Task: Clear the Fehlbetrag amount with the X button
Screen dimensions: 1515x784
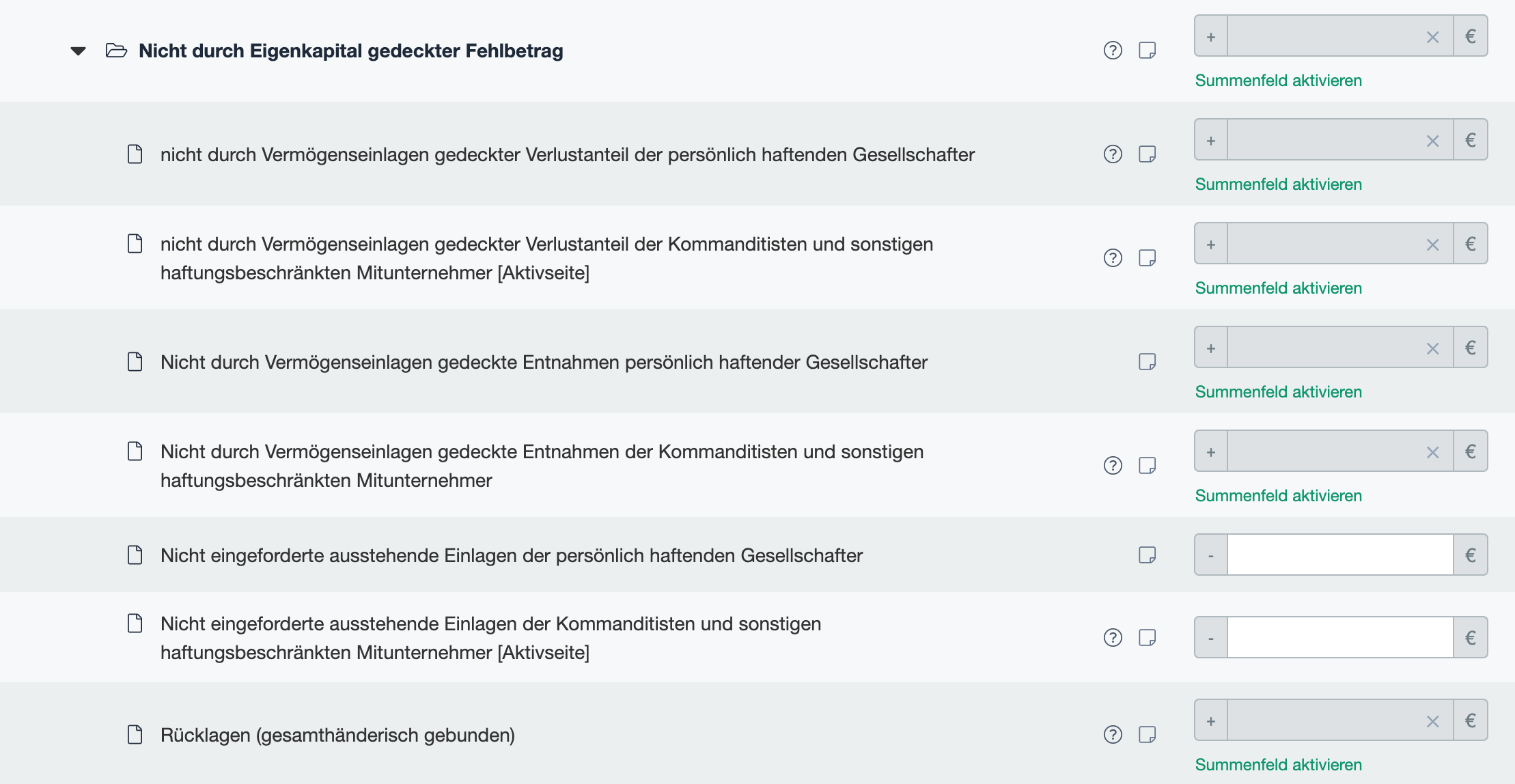Action: [x=1432, y=36]
